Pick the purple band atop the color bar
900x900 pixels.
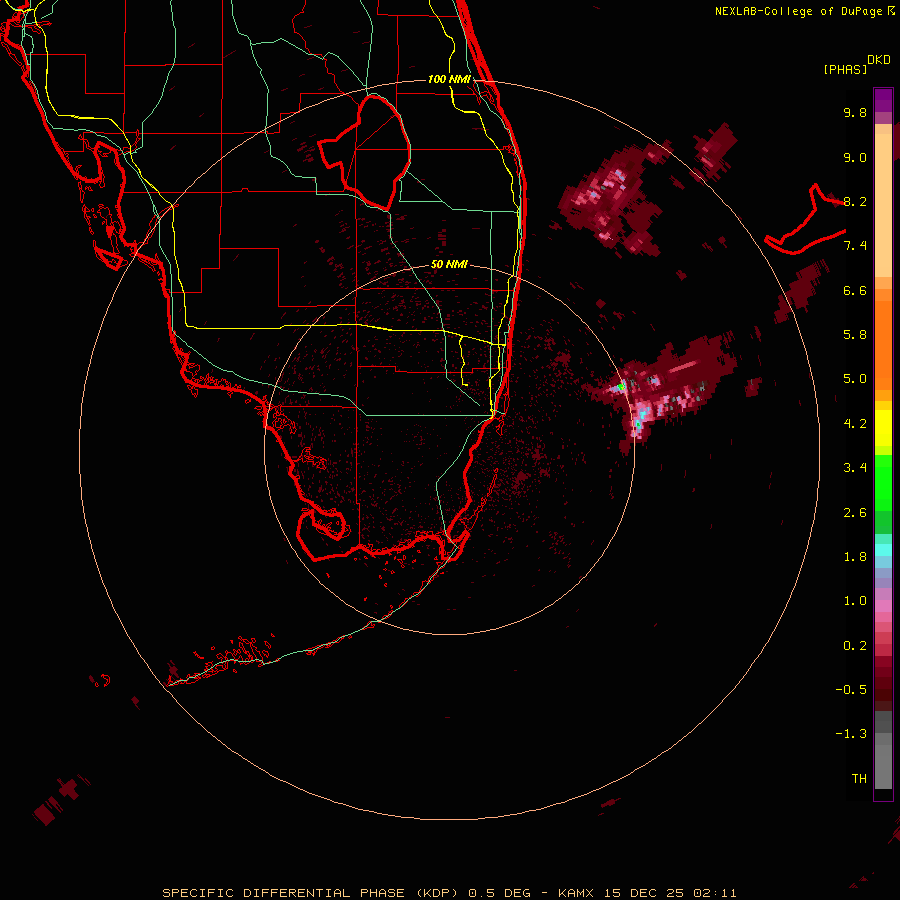[883, 100]
